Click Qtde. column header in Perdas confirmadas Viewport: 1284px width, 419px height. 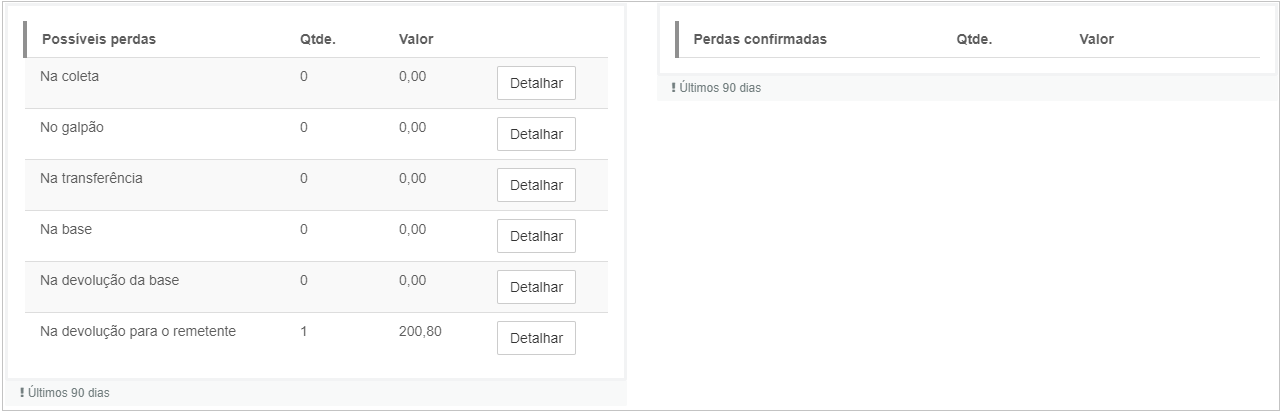click(x=974, y=39)
